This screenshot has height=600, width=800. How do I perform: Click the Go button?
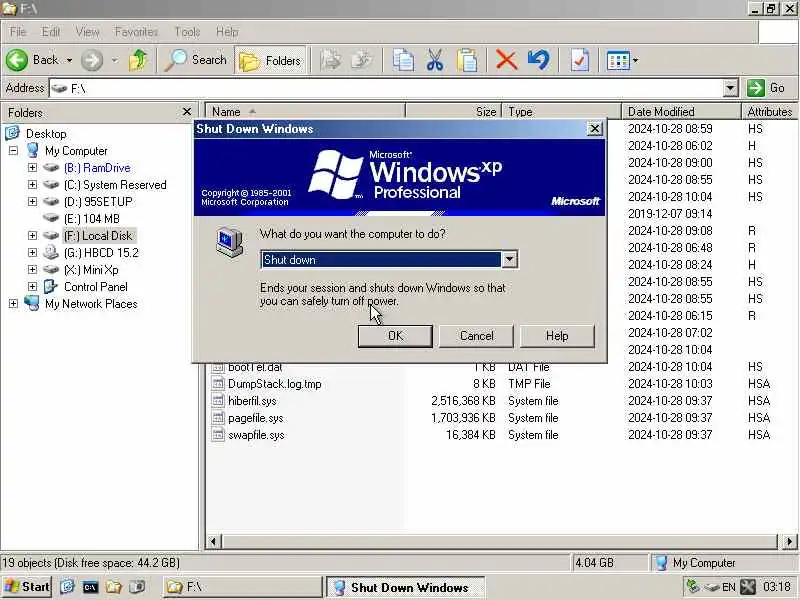(x=766, y=88)
